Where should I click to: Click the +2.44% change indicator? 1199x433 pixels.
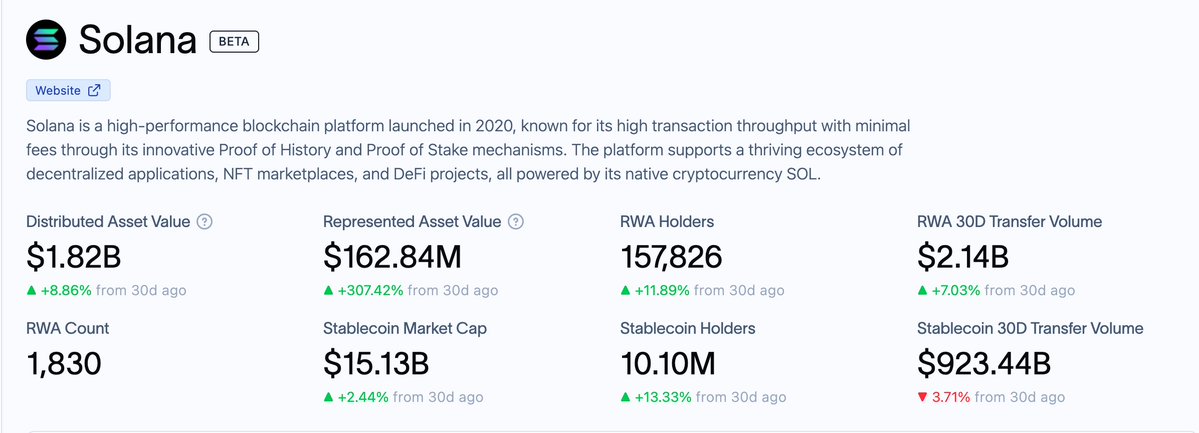(x=356, y=398)
